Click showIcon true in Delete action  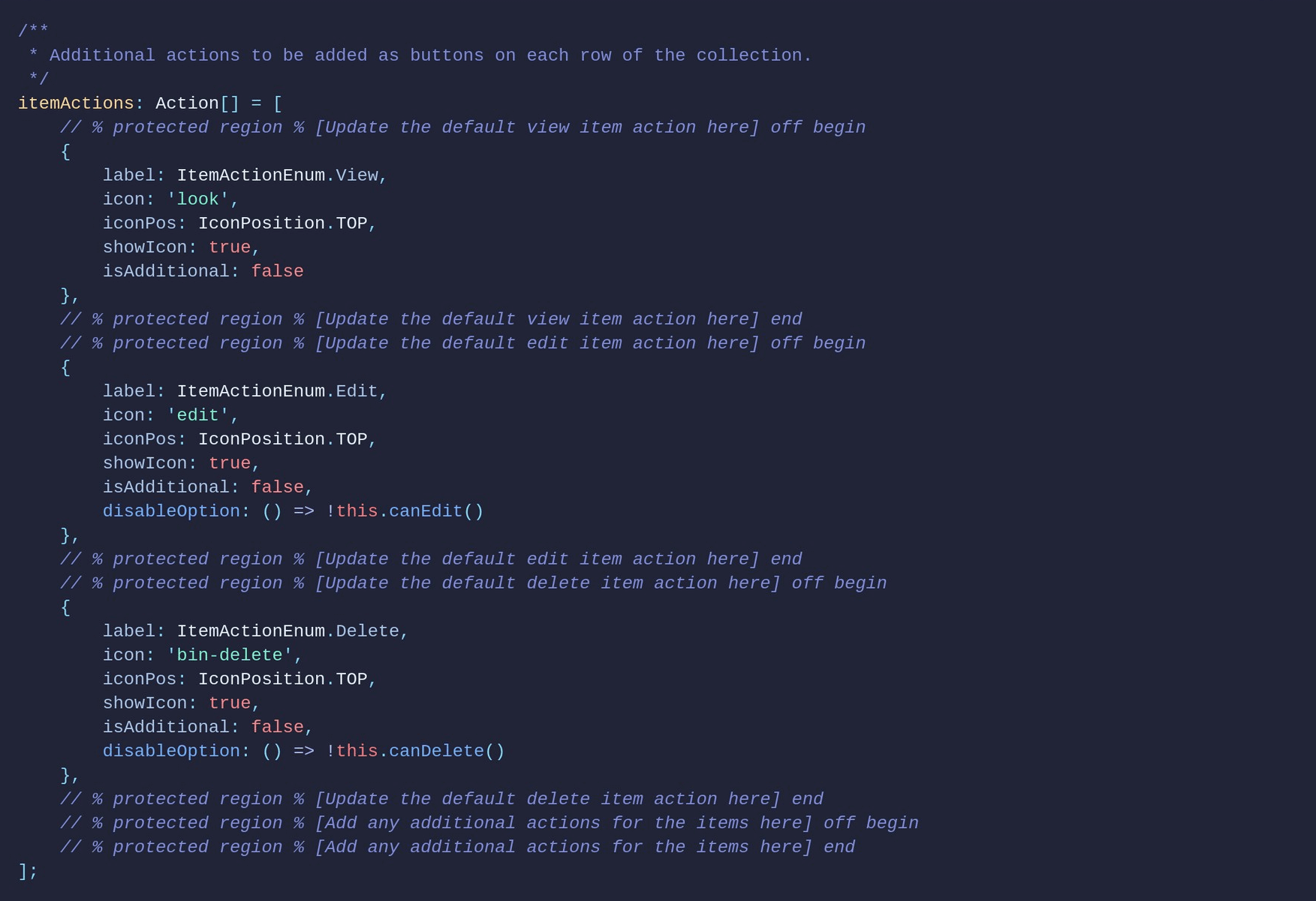[x=230, y=704]
